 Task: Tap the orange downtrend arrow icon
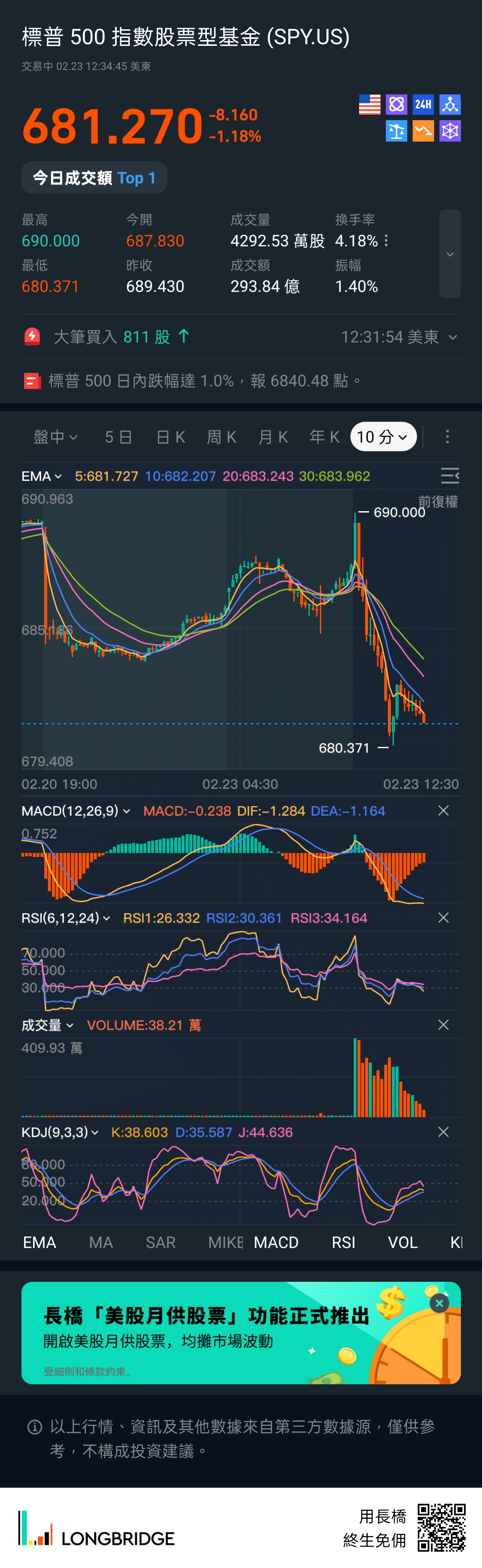[x=423, y=131]
